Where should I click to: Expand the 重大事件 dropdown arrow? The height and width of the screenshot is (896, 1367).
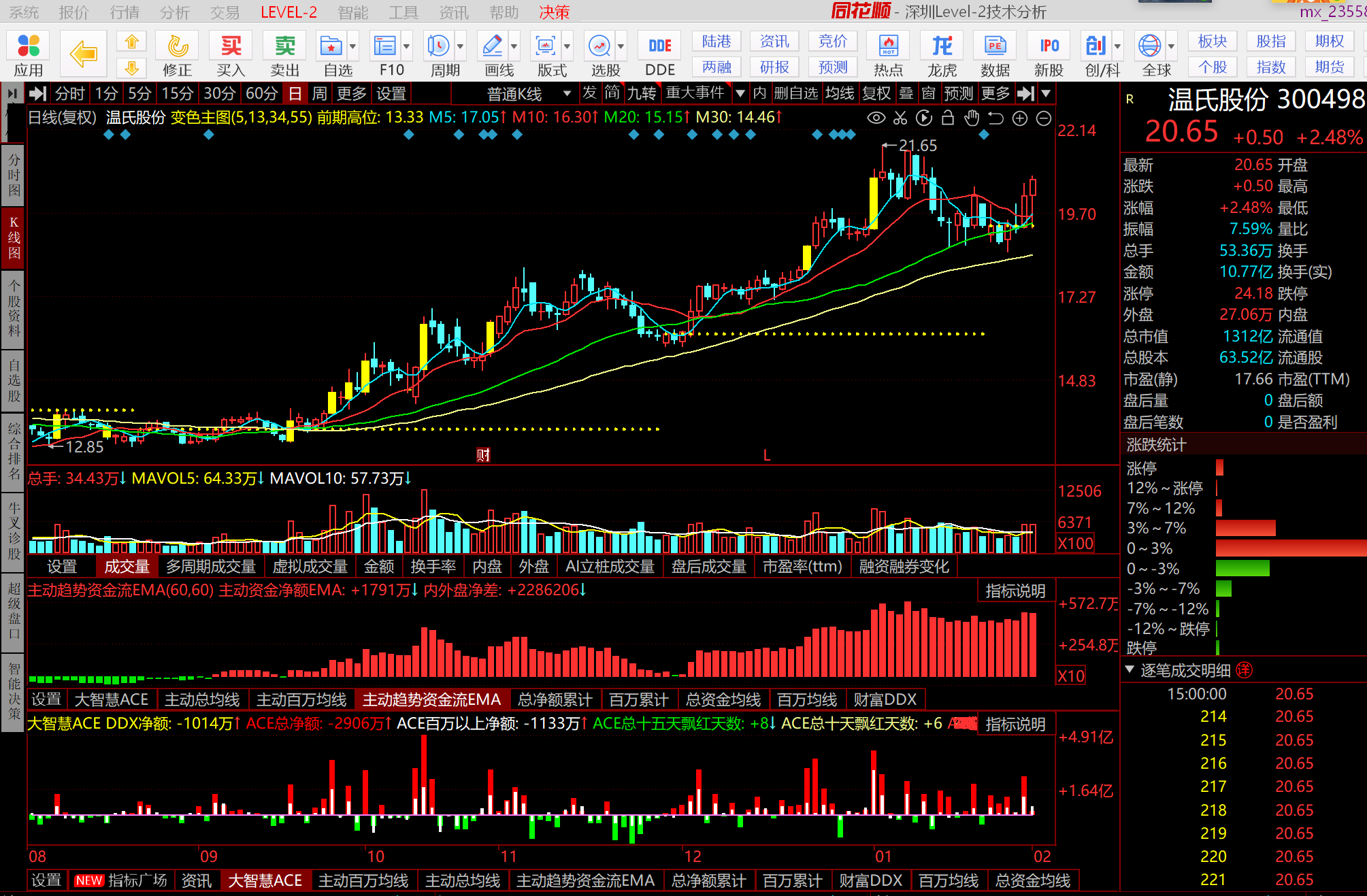(740, 93)
